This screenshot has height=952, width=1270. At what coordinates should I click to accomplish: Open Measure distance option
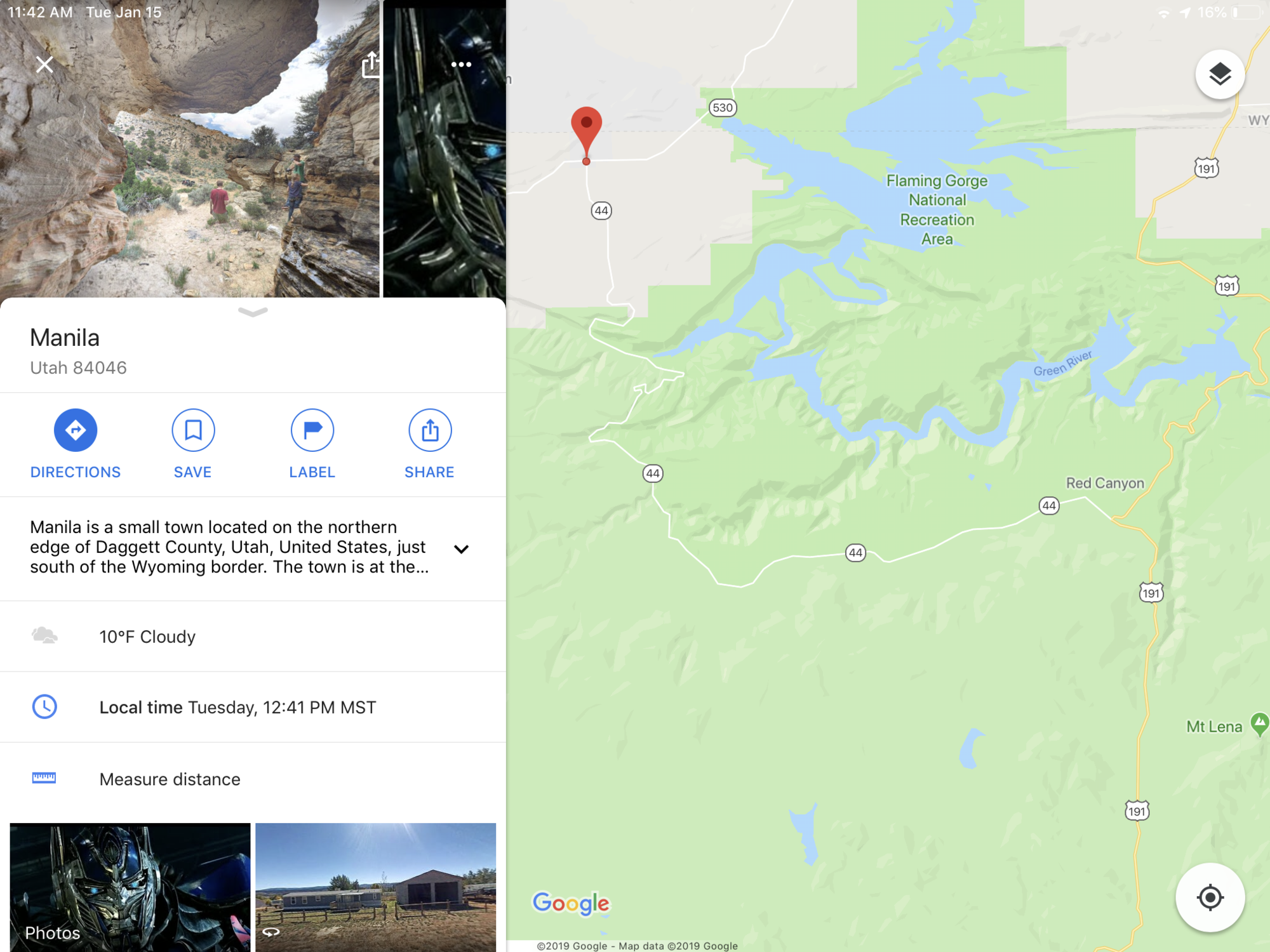253,779
